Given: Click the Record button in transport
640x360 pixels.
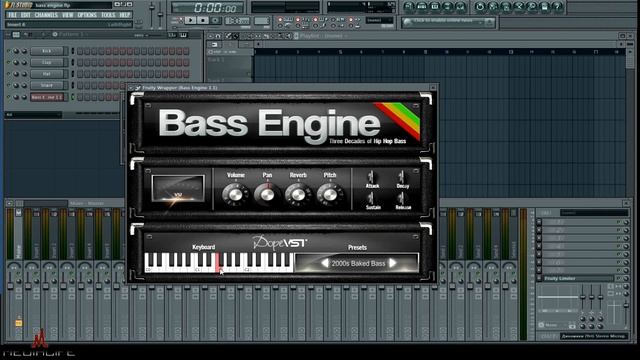Looking at the screenshot, I should (x=216, y=20).
